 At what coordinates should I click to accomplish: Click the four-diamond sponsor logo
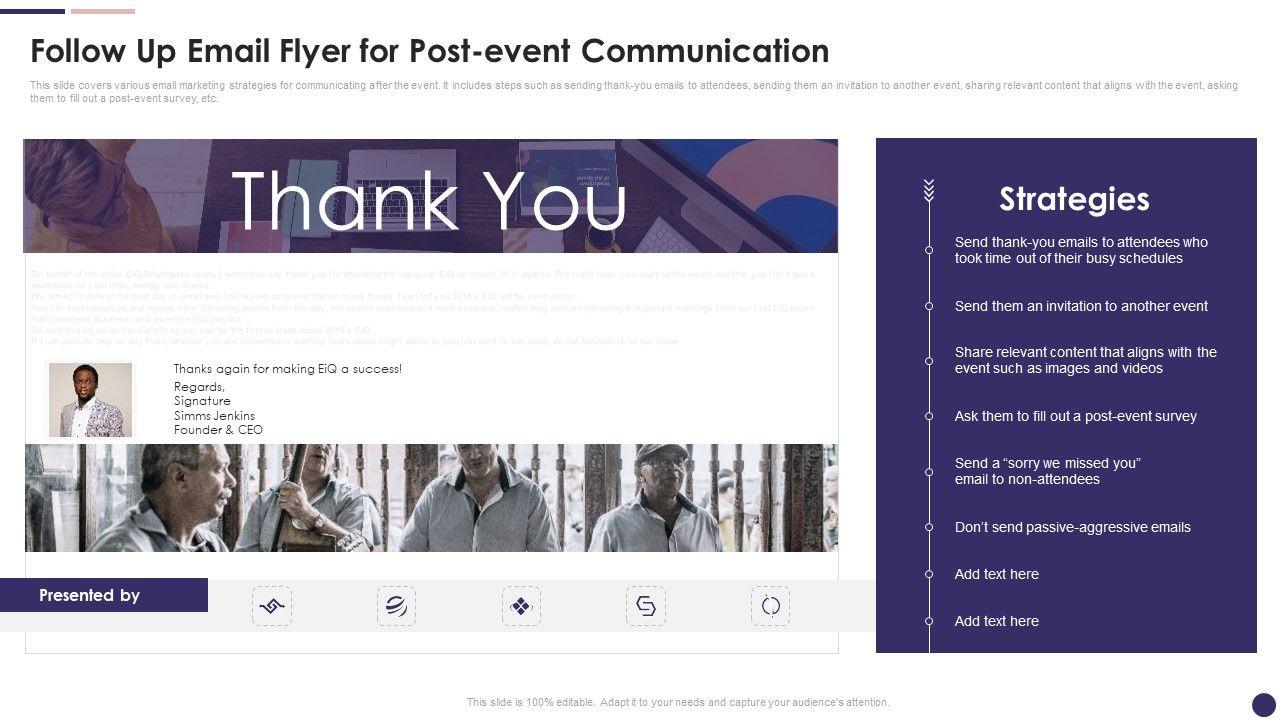coord(521,606)
